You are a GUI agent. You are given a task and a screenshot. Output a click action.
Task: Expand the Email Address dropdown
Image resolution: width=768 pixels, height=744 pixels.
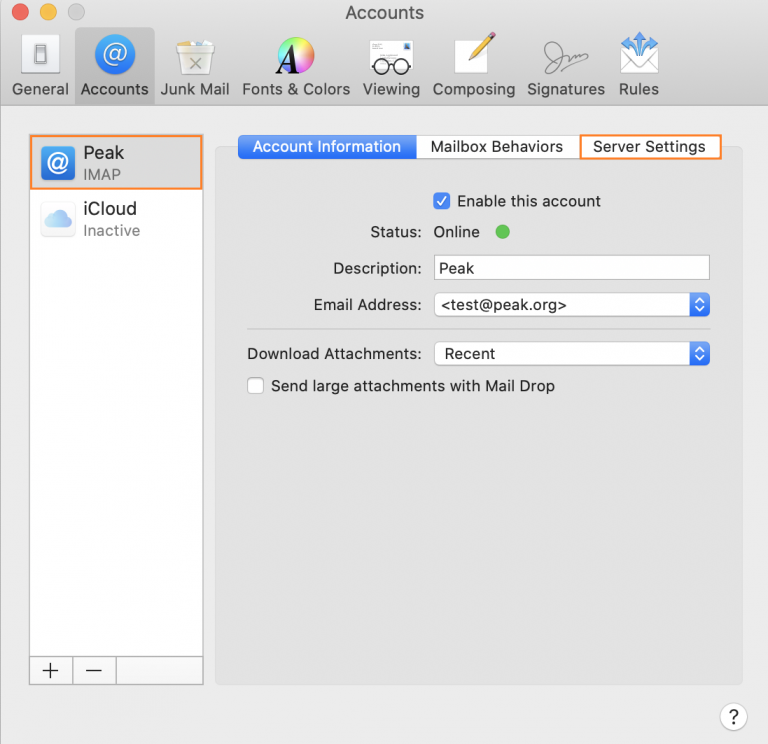coord(699,305)
